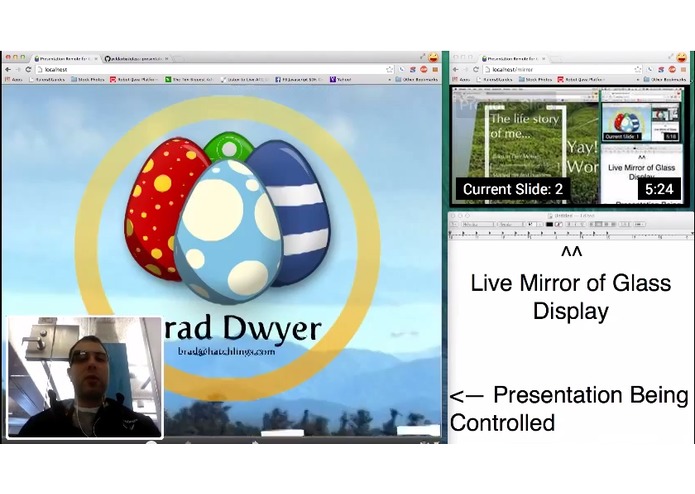Open the phone extension icon in left browser
The image size is (695, 494).
click(402, 70)
